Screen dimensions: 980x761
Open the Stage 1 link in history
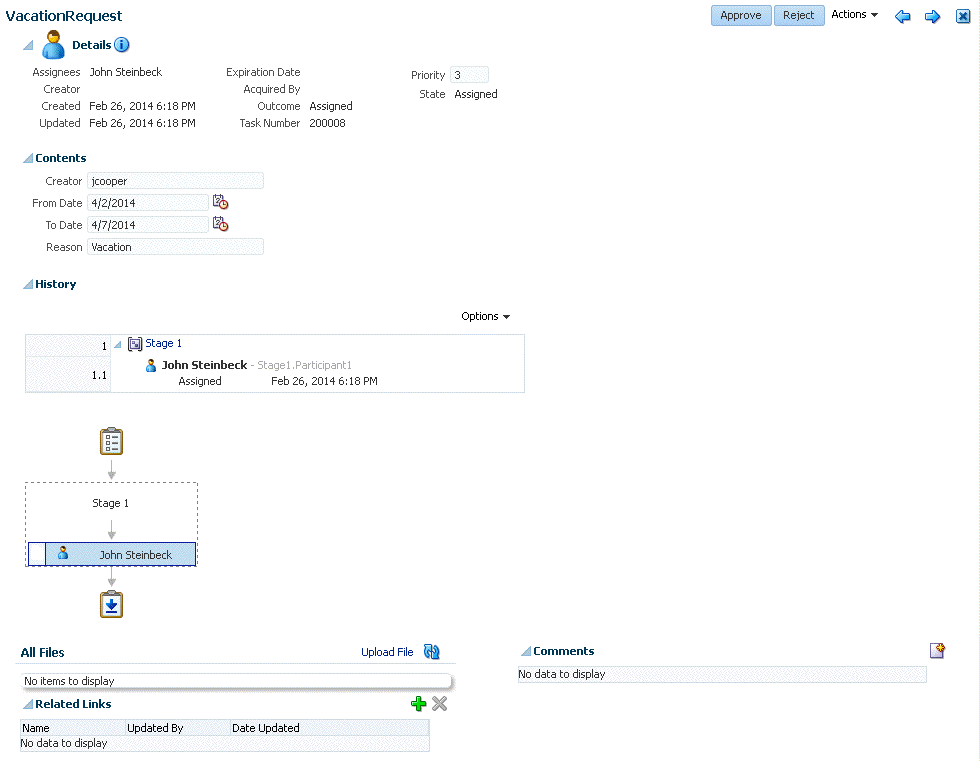click(164, 343)
